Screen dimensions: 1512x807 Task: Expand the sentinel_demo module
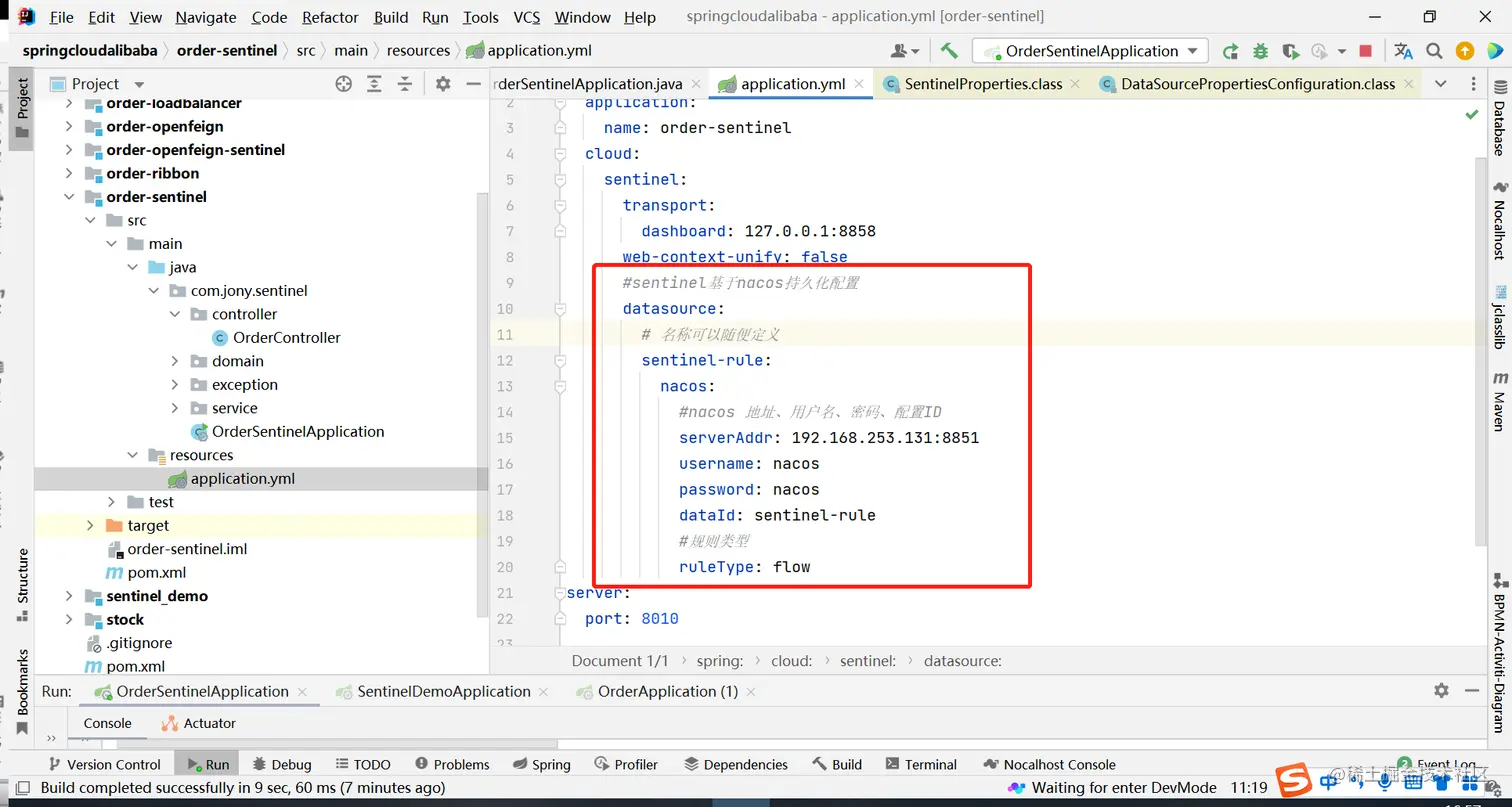coord(69,596)
